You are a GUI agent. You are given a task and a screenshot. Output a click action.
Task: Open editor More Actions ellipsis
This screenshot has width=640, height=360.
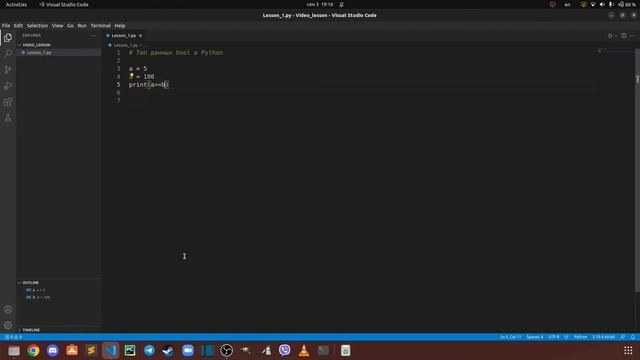click(633, 36)
